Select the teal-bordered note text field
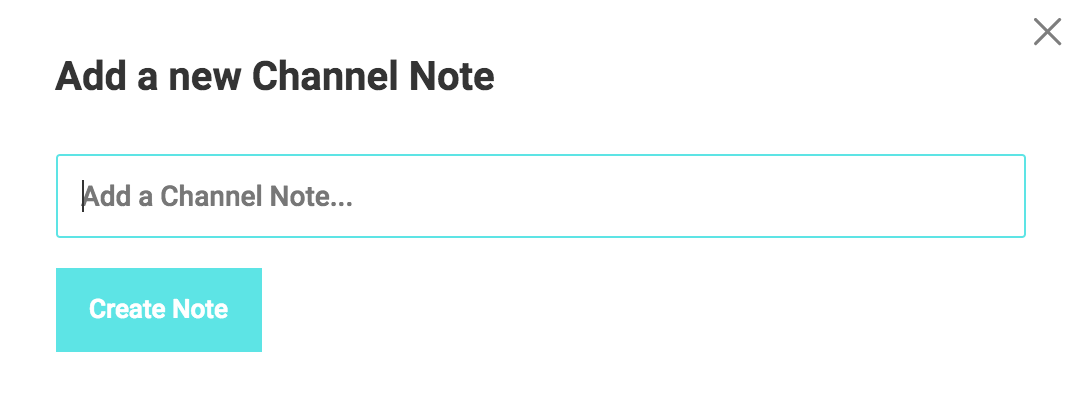Viewport: 1084px width, 410px height. tap(540, 196)
